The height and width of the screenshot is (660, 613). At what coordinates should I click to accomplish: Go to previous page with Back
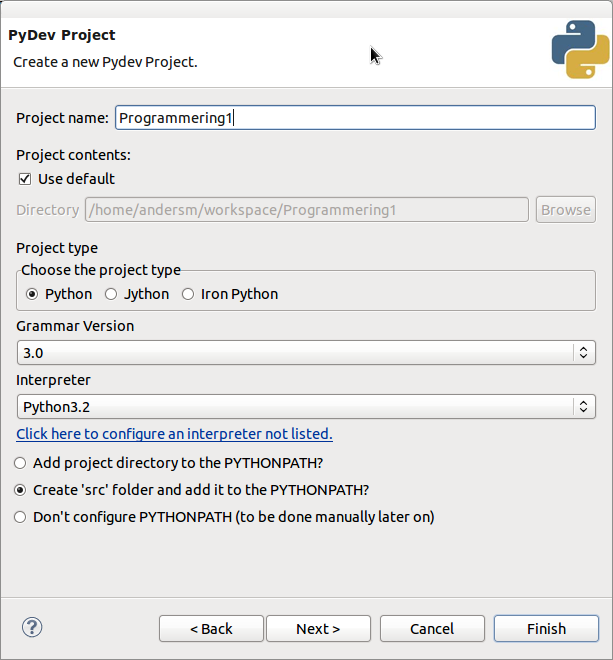(211, 629)
